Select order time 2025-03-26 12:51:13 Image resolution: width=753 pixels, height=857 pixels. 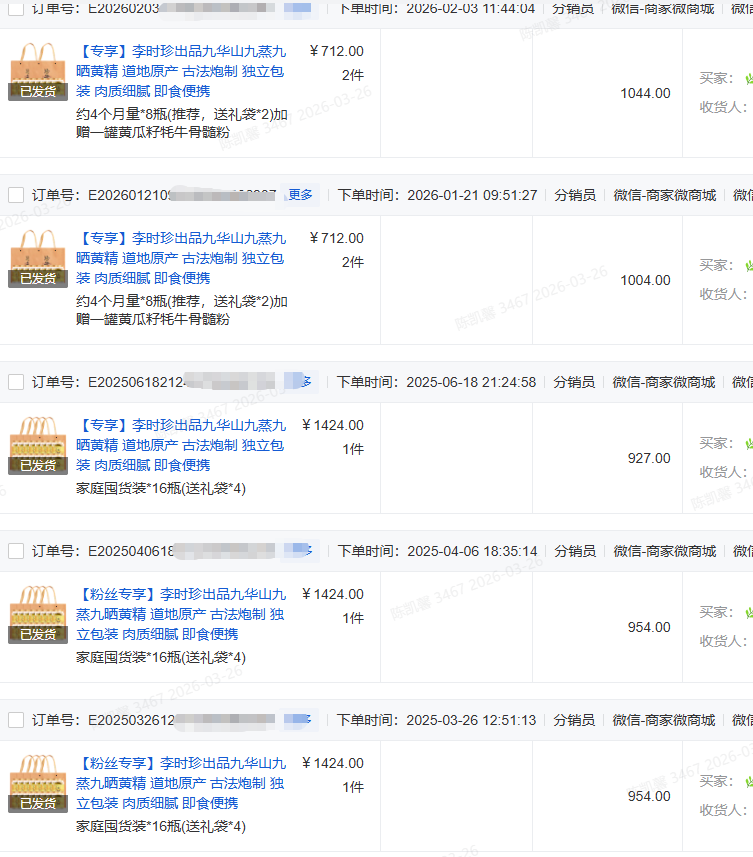coord(471,720)
